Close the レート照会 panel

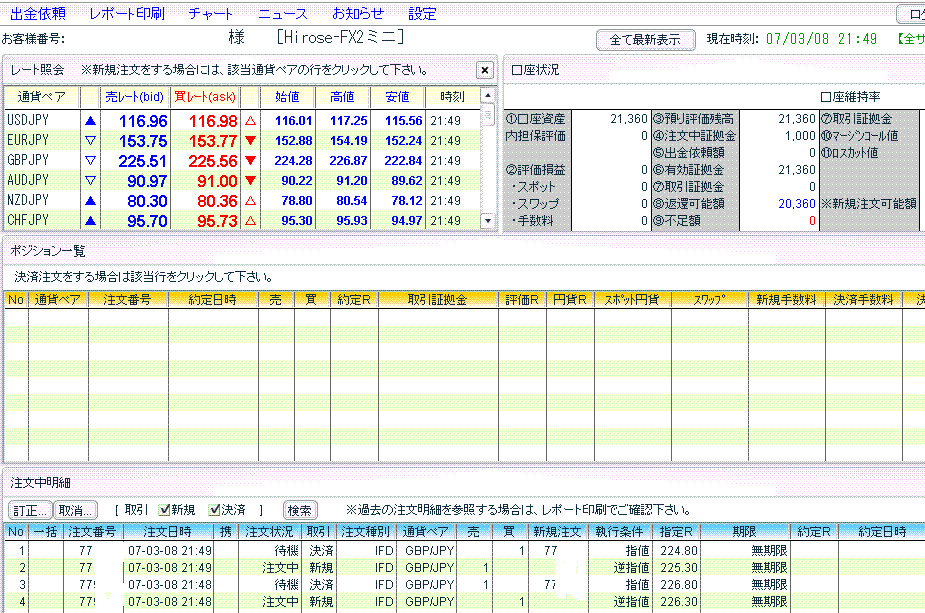[484, 70]
